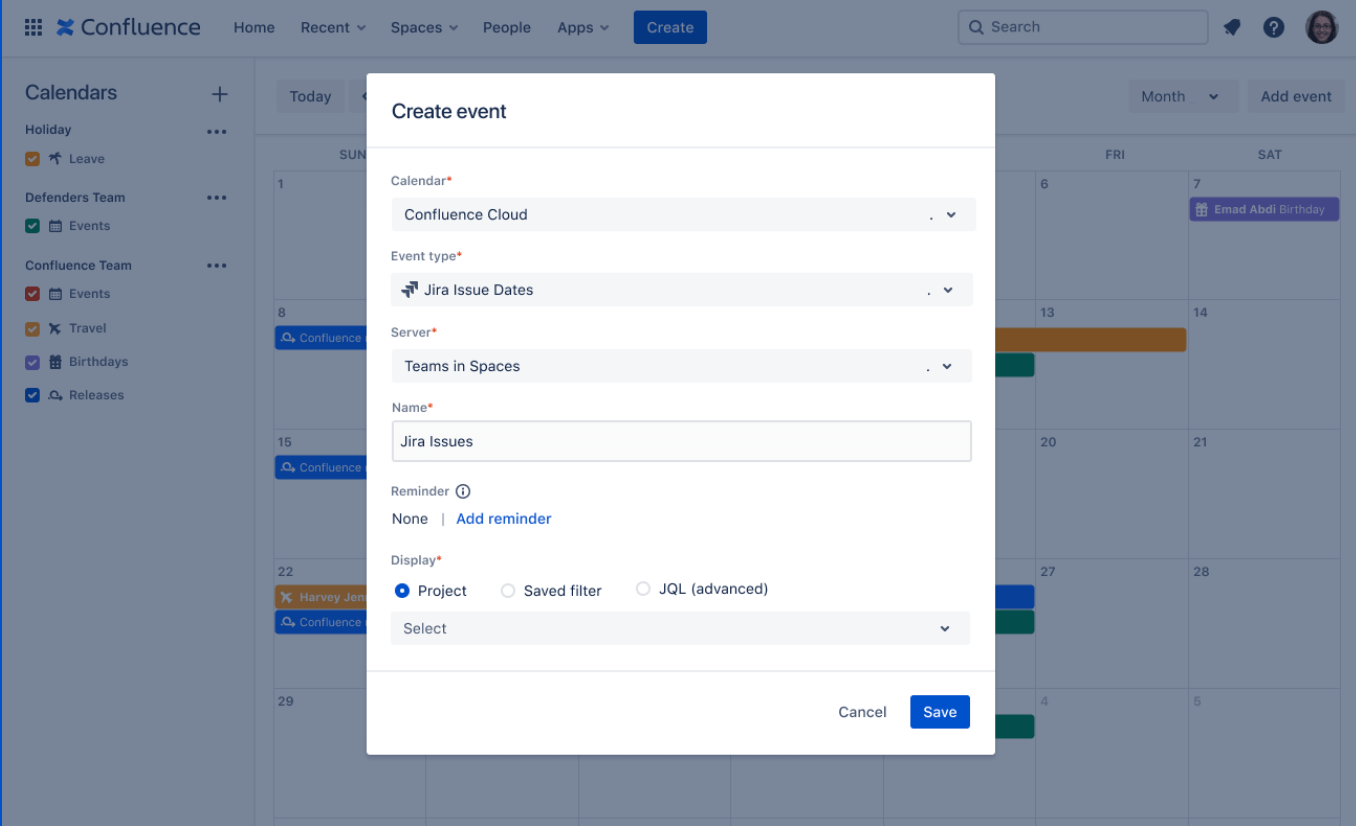Click the Name input field

coord(682,441)
